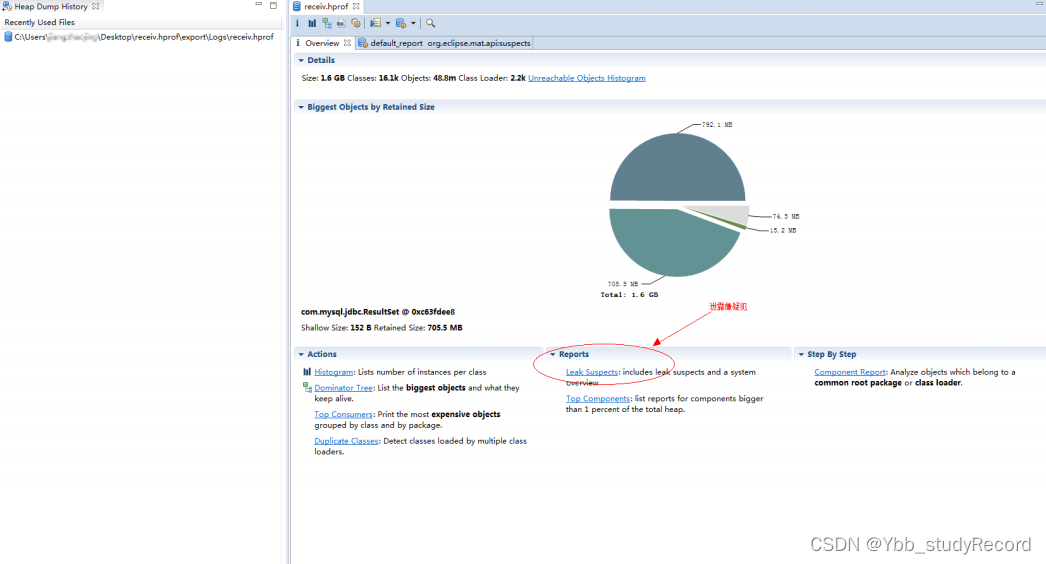Open the OQL query editor icon
This screenshot has height=564, width=1046.
tap(341, 23)
